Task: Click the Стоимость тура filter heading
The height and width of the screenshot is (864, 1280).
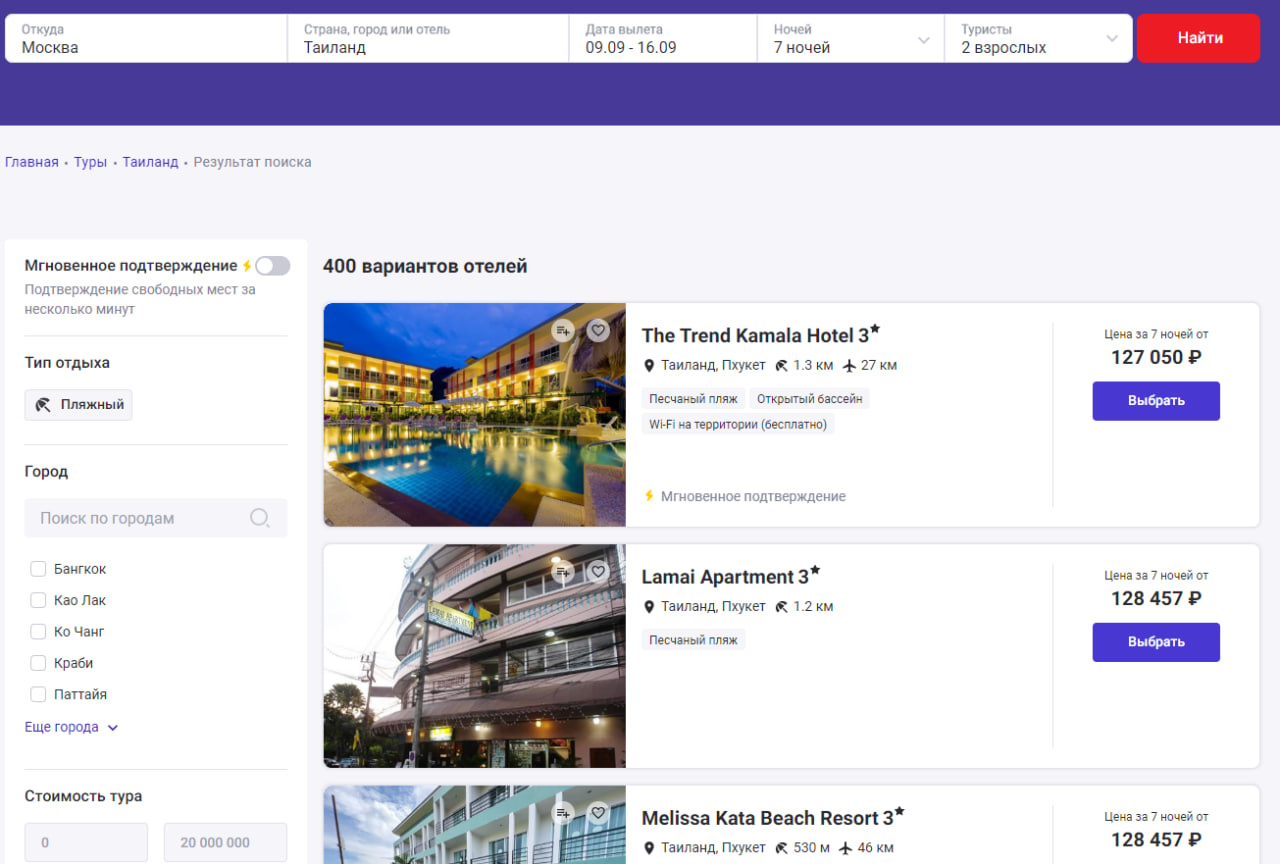Action: click(83, 796)
